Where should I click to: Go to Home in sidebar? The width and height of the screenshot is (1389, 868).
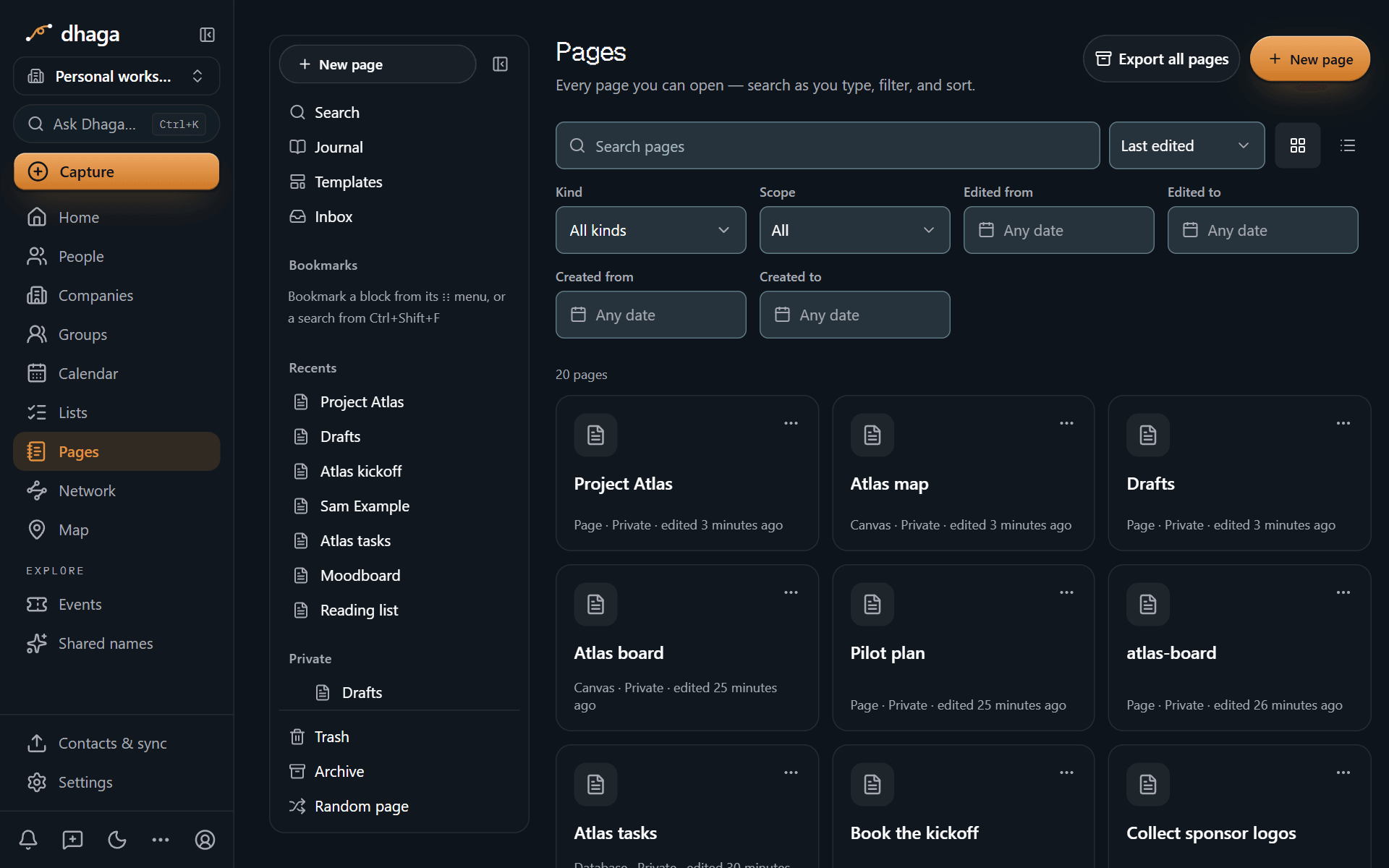(x=116, y=217)
